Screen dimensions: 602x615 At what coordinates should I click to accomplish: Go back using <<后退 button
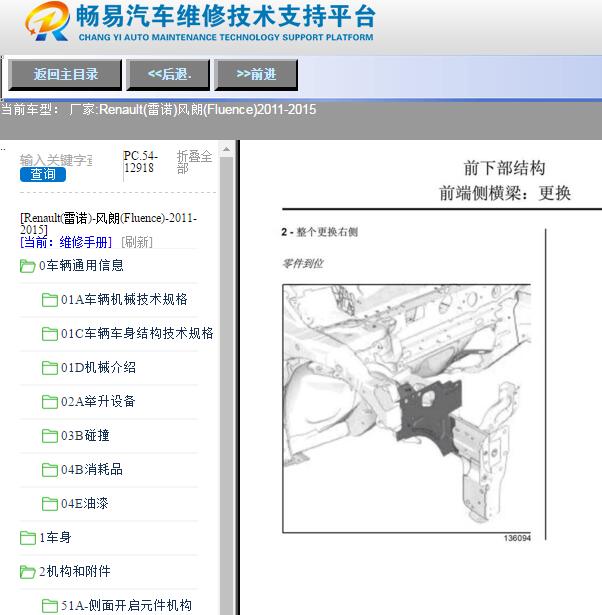(168, 75)
